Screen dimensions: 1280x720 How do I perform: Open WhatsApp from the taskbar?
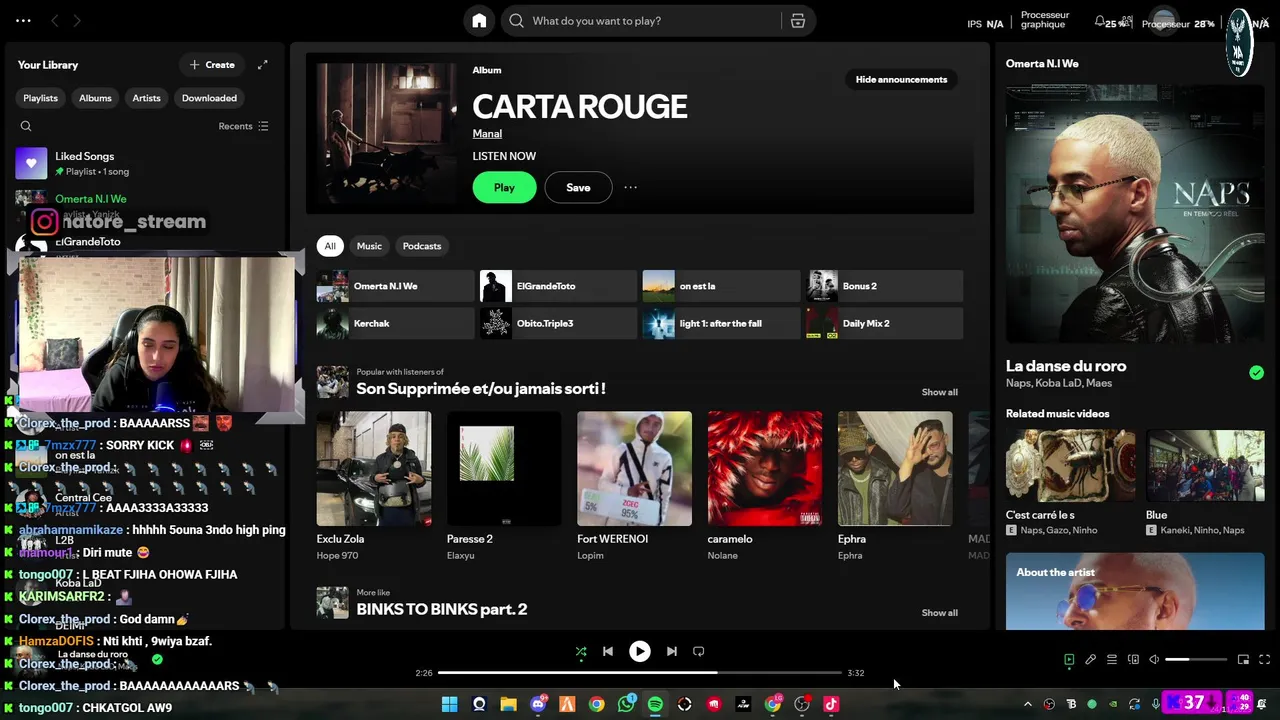click(x=626, y=704)
